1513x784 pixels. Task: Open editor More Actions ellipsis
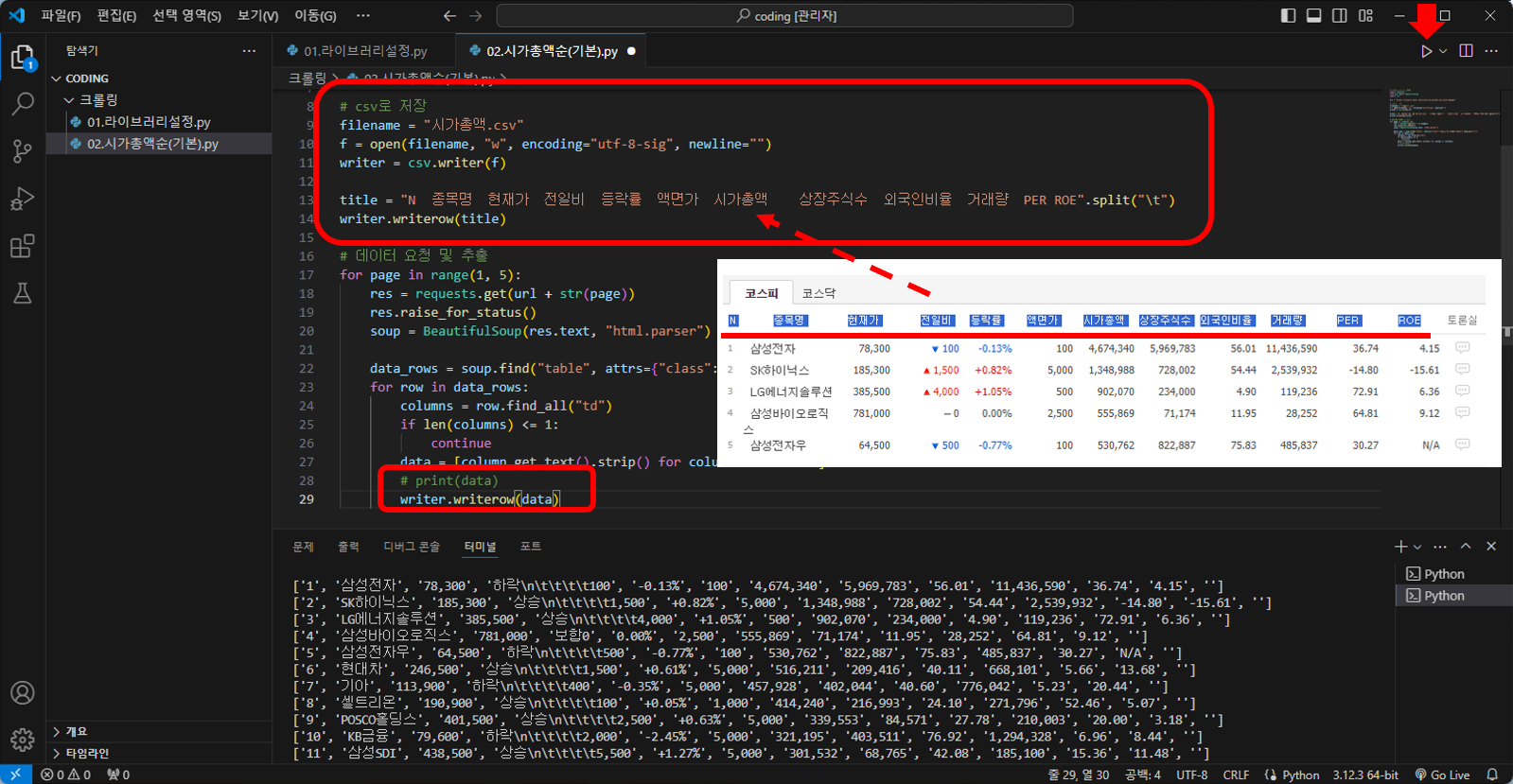(x=1491, y=51)
